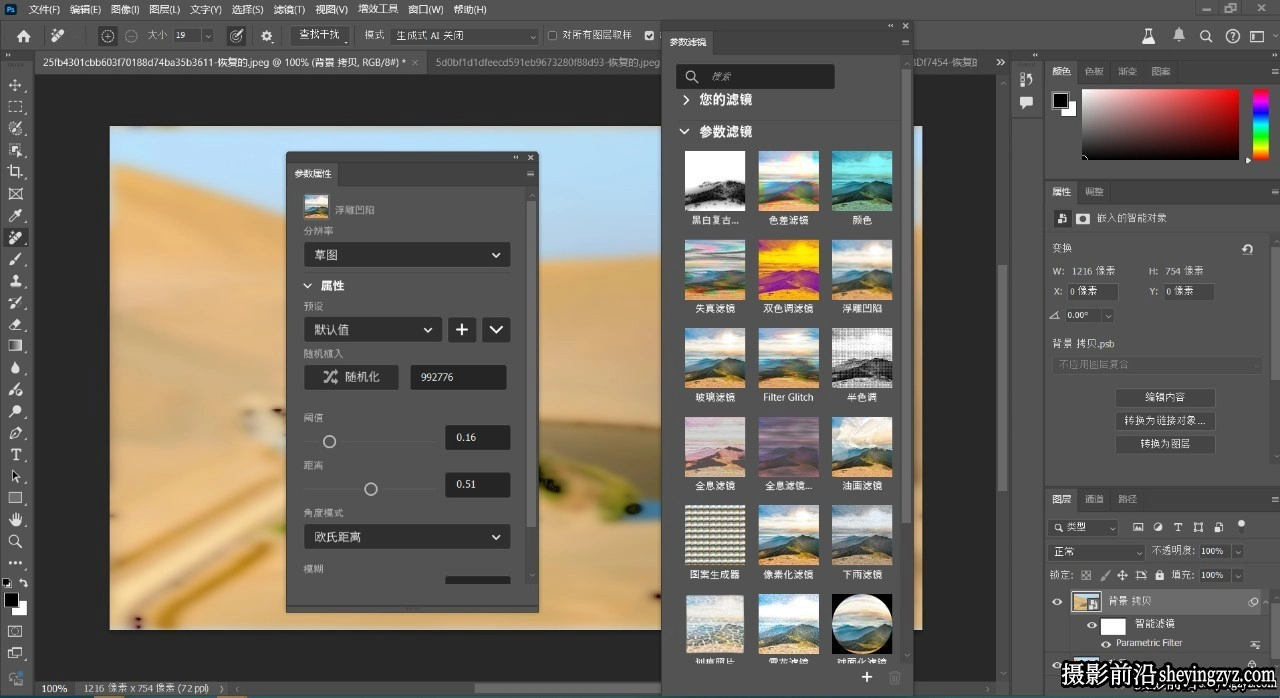
Task: Click 转换为链接对象 button
Action: click(1165, 421)
